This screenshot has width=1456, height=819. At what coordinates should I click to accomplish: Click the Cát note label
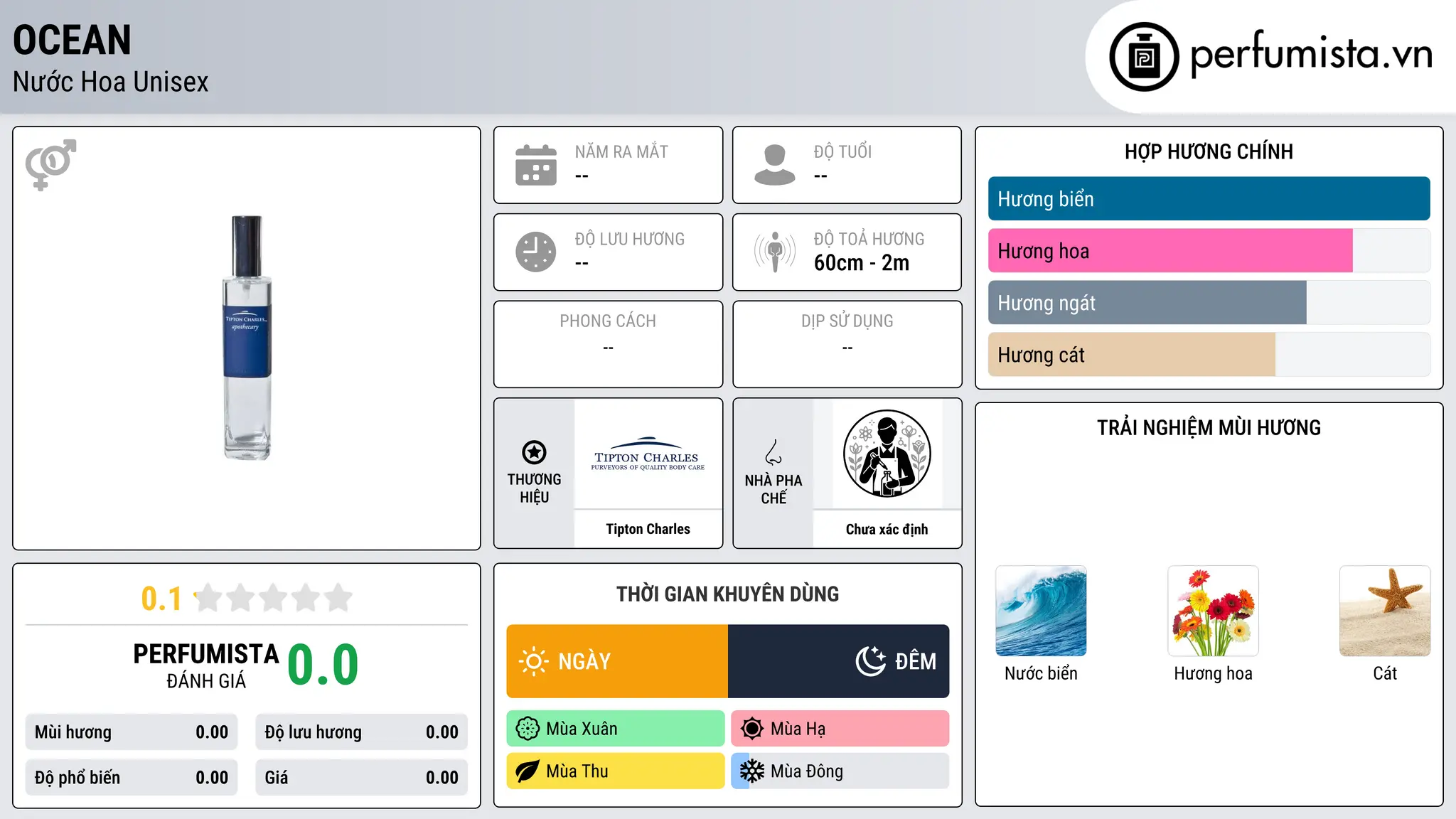click(1385, 673)
